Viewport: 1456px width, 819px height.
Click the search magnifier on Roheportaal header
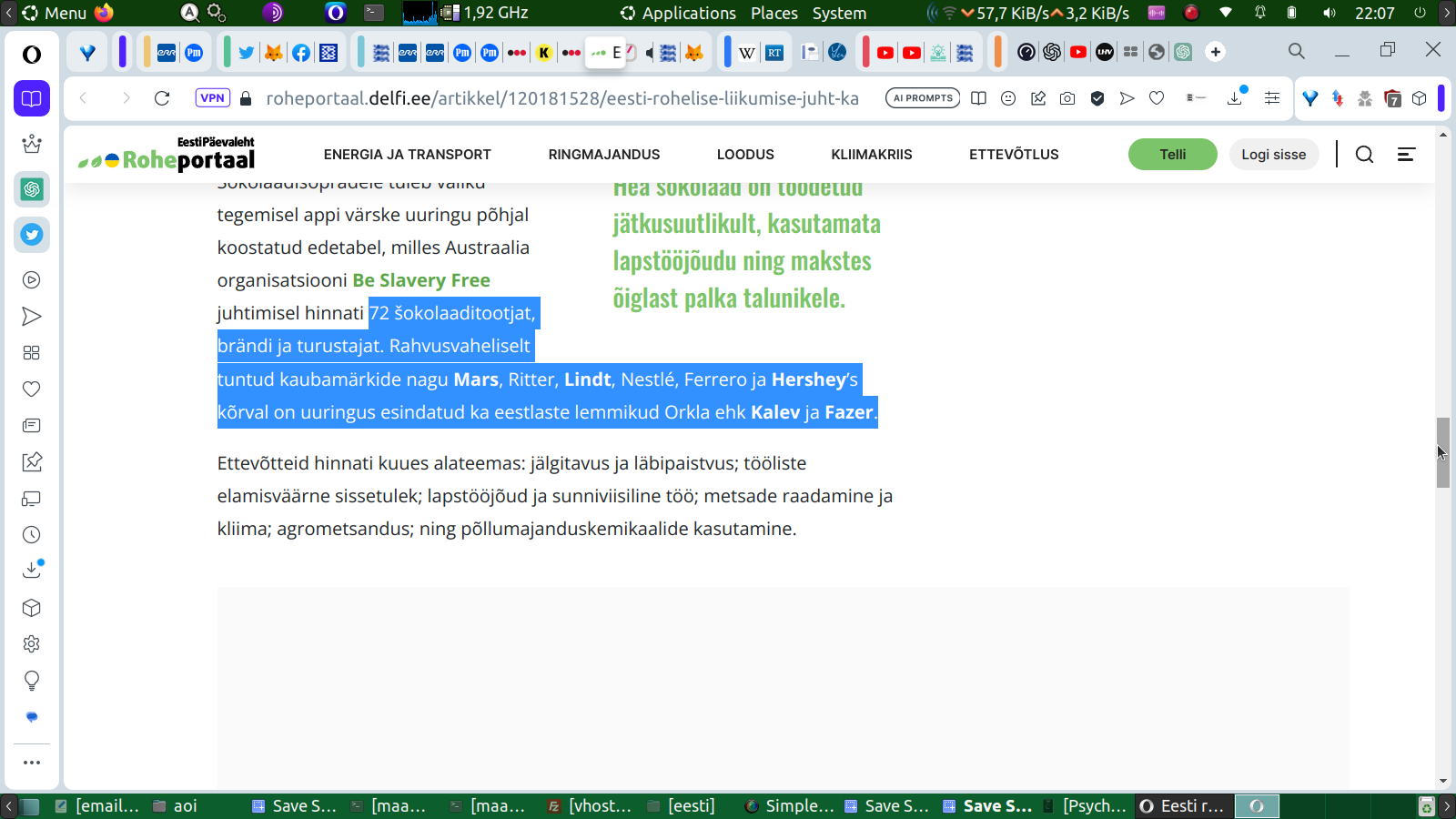click(x=1364, y=155)
